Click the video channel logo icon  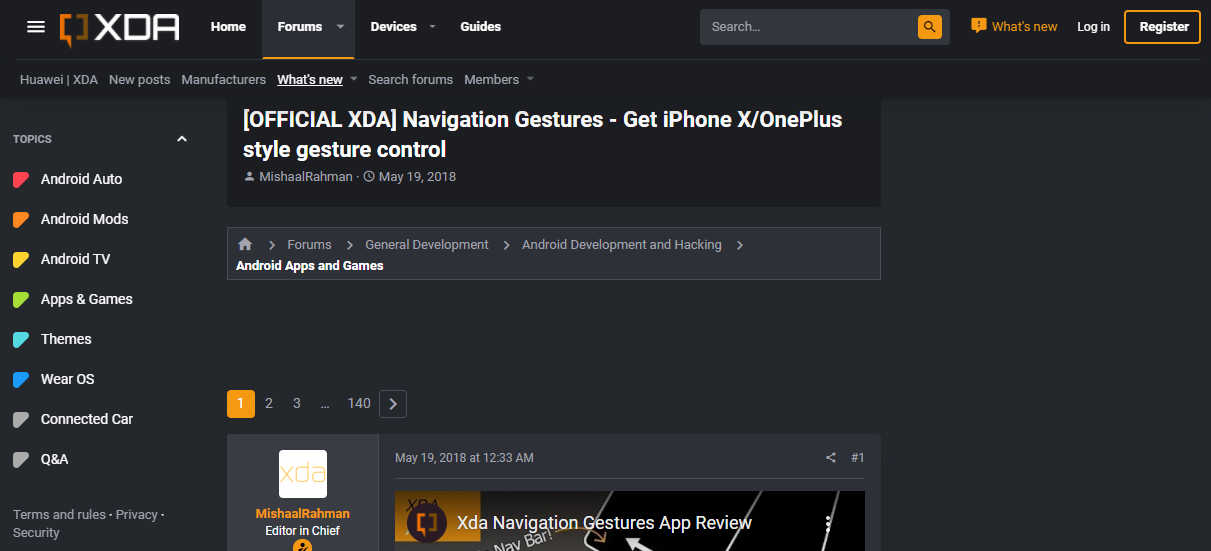[427, 523]
